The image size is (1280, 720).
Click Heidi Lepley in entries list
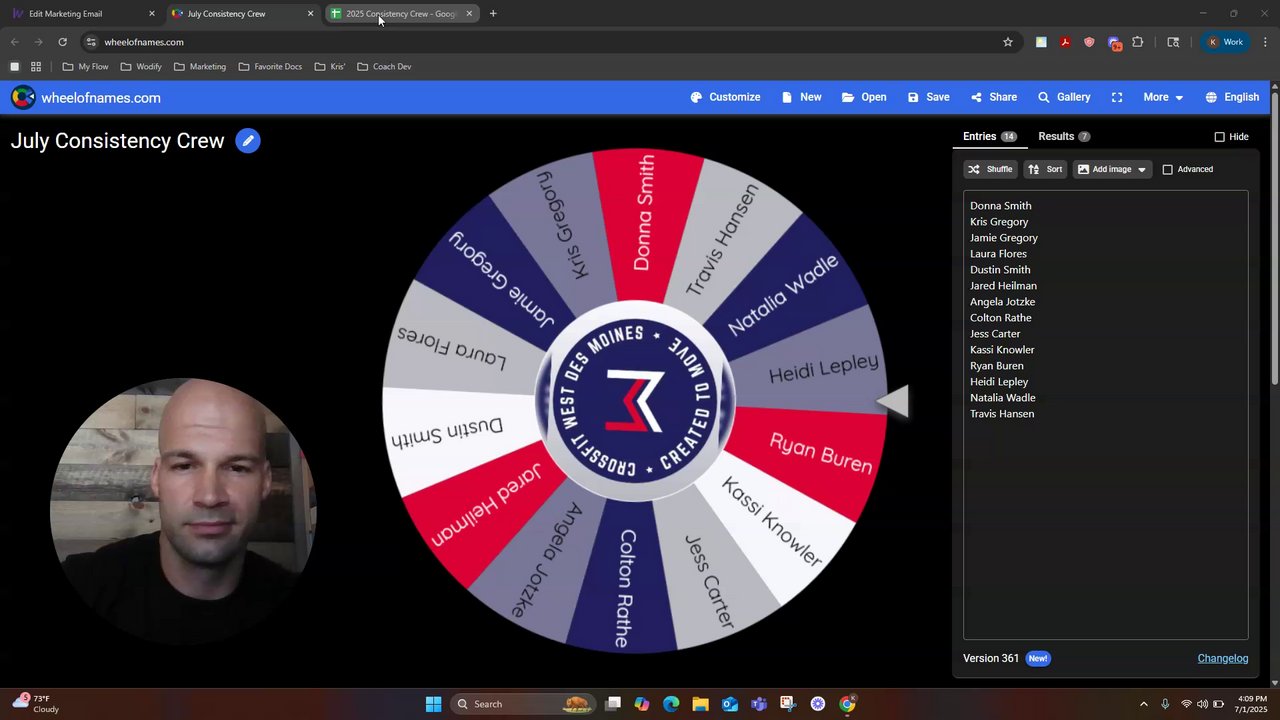tap(999, 382)
